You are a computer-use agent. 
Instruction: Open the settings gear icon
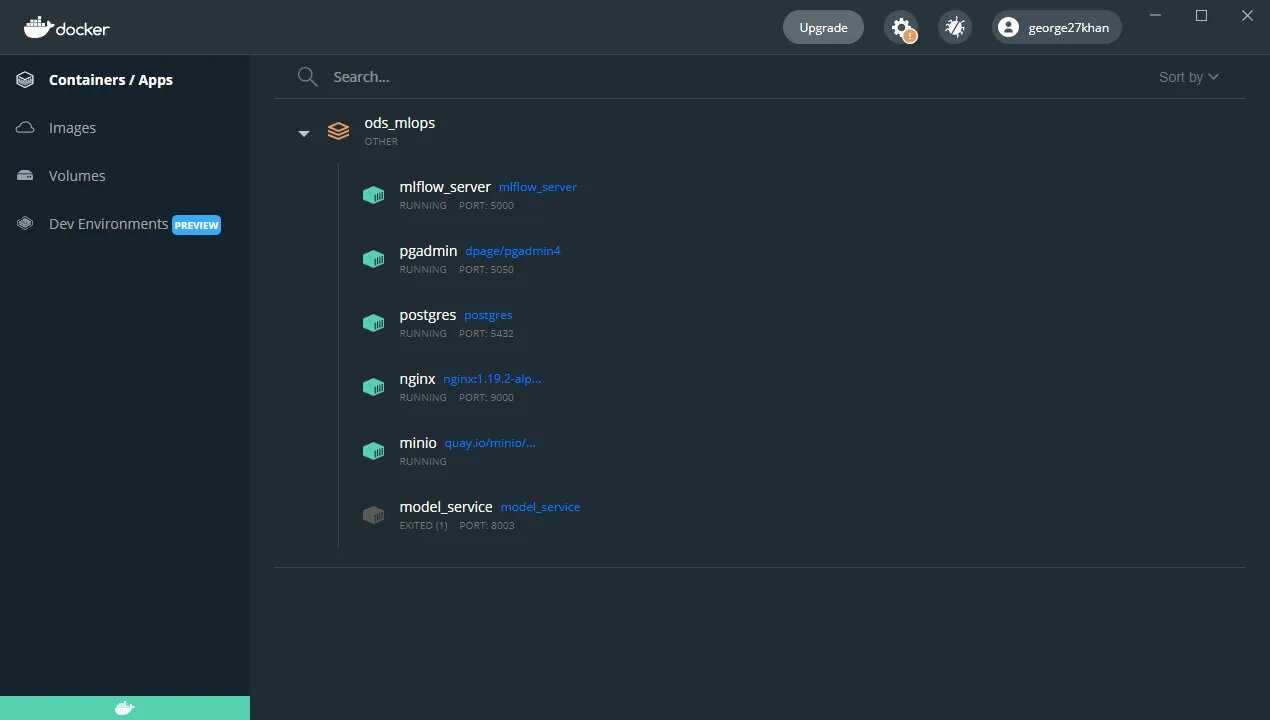(901, 27)
